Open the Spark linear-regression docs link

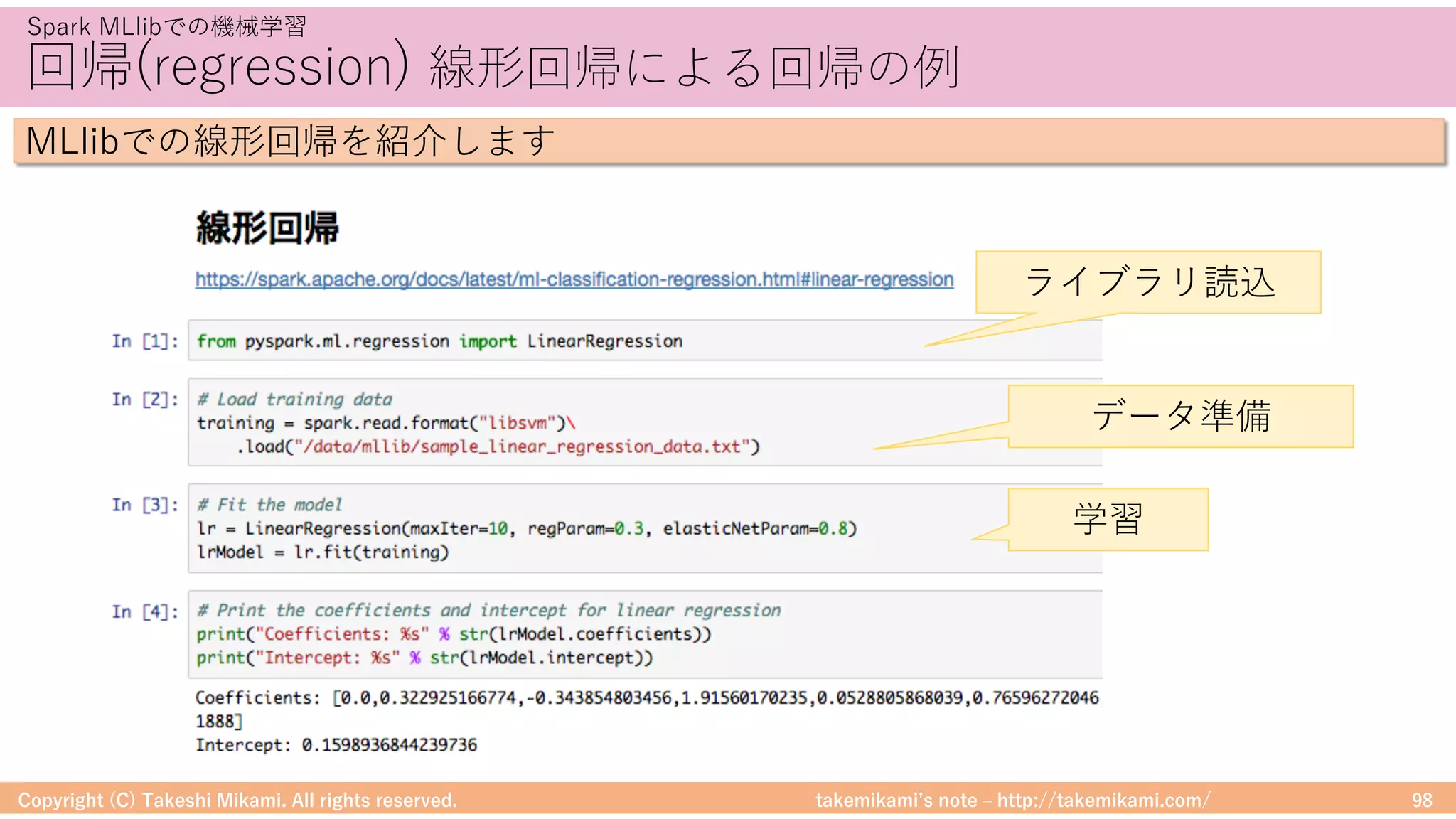[x=574, y=279]
